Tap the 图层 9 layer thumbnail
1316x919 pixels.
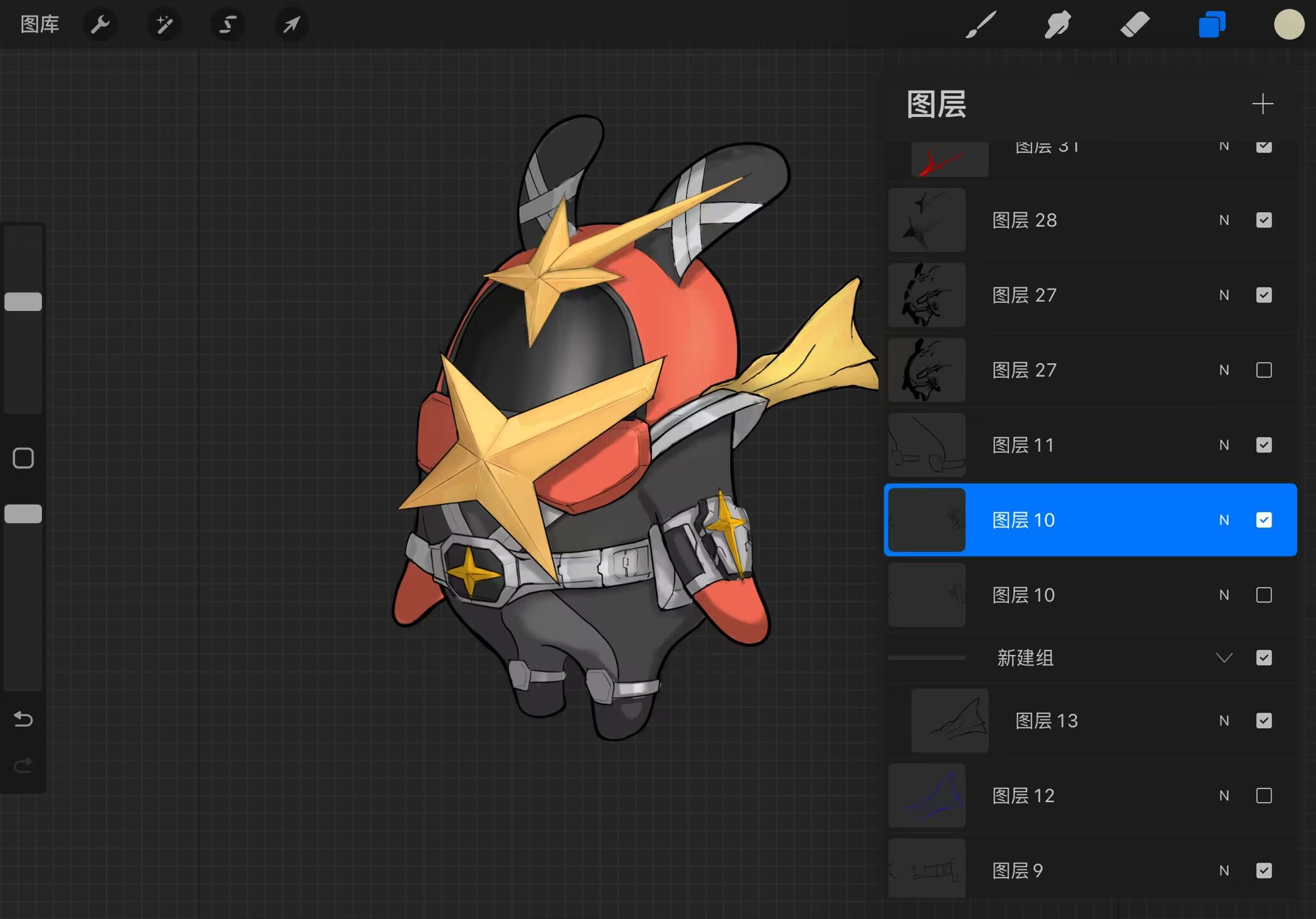(927, 869)
